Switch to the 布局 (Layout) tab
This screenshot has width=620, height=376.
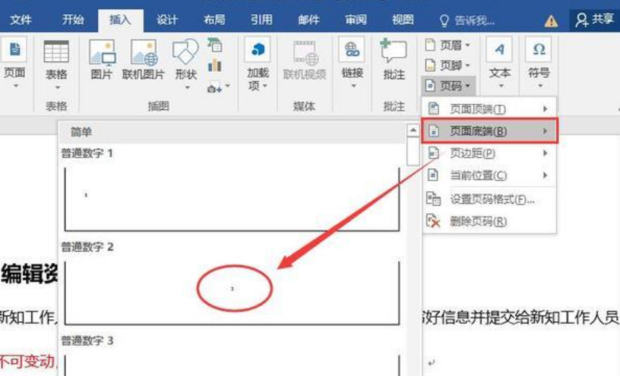pyautogui.click(x=214, y=20)
